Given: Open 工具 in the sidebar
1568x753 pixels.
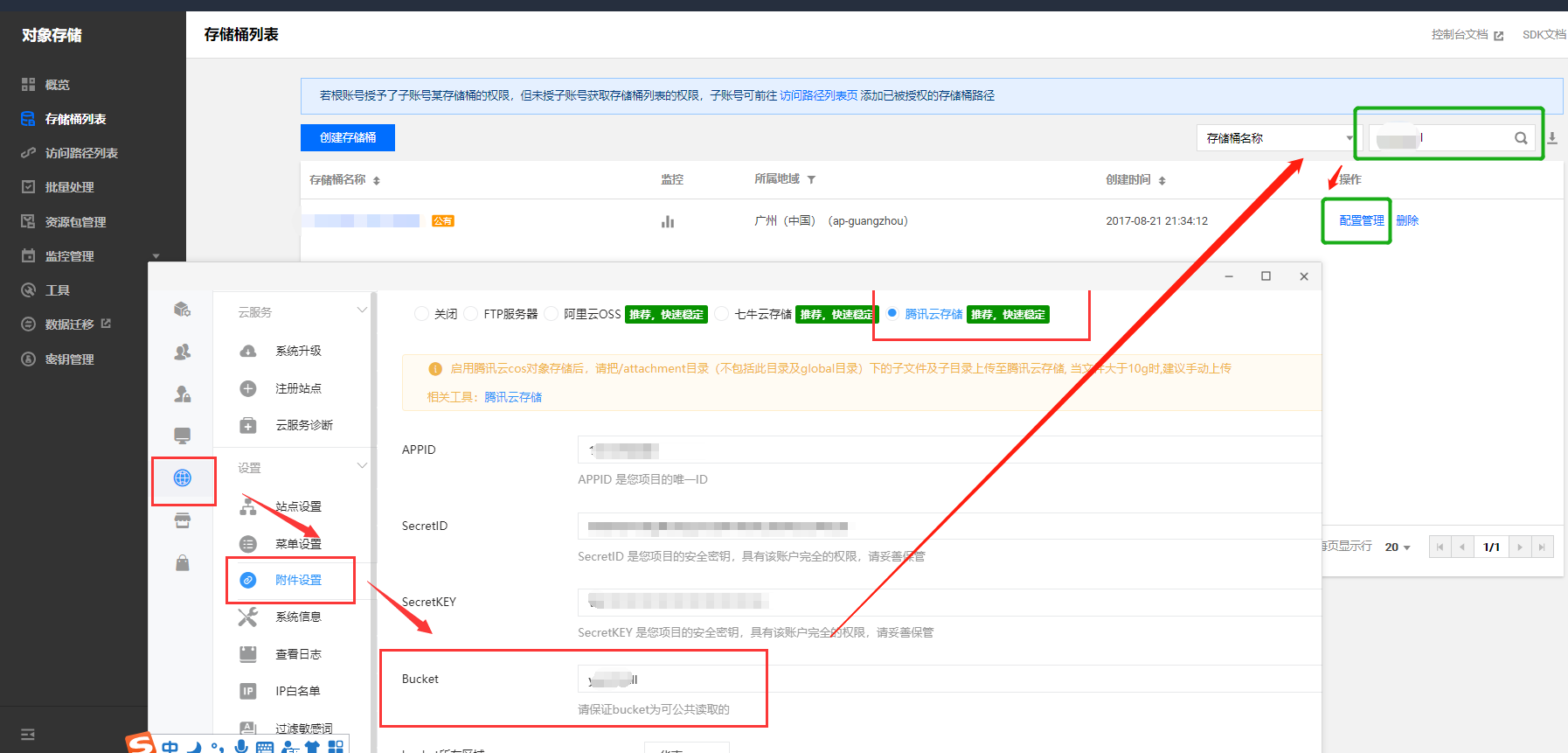Looking at the screenshot, I should tap(57, 290).
